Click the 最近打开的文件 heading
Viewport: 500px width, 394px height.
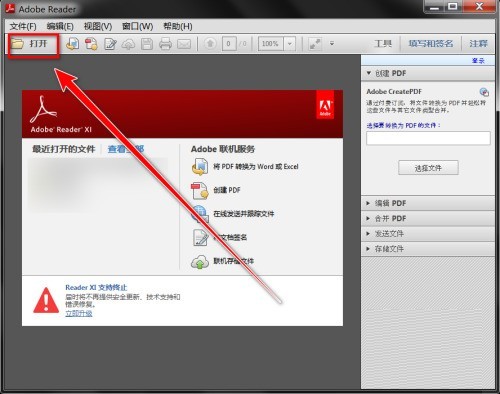(64, 149)
